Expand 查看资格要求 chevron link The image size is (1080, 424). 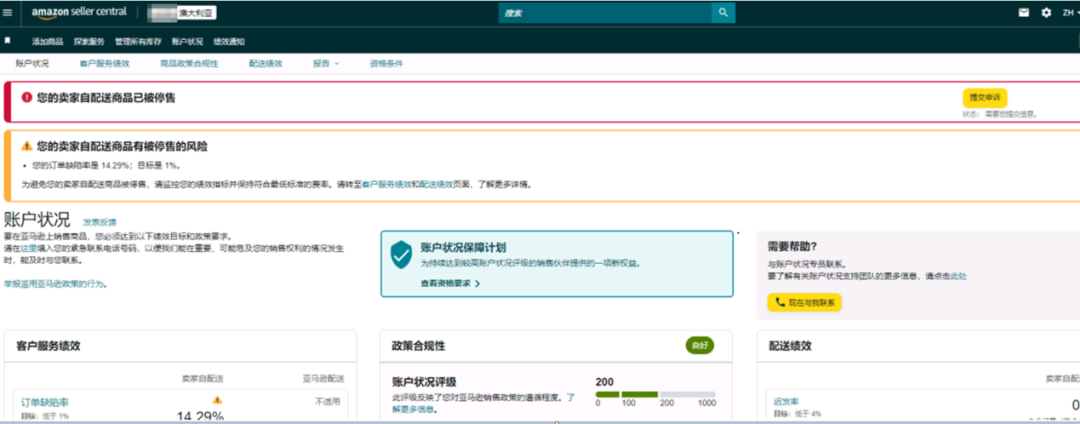click(x=450, y=283)
